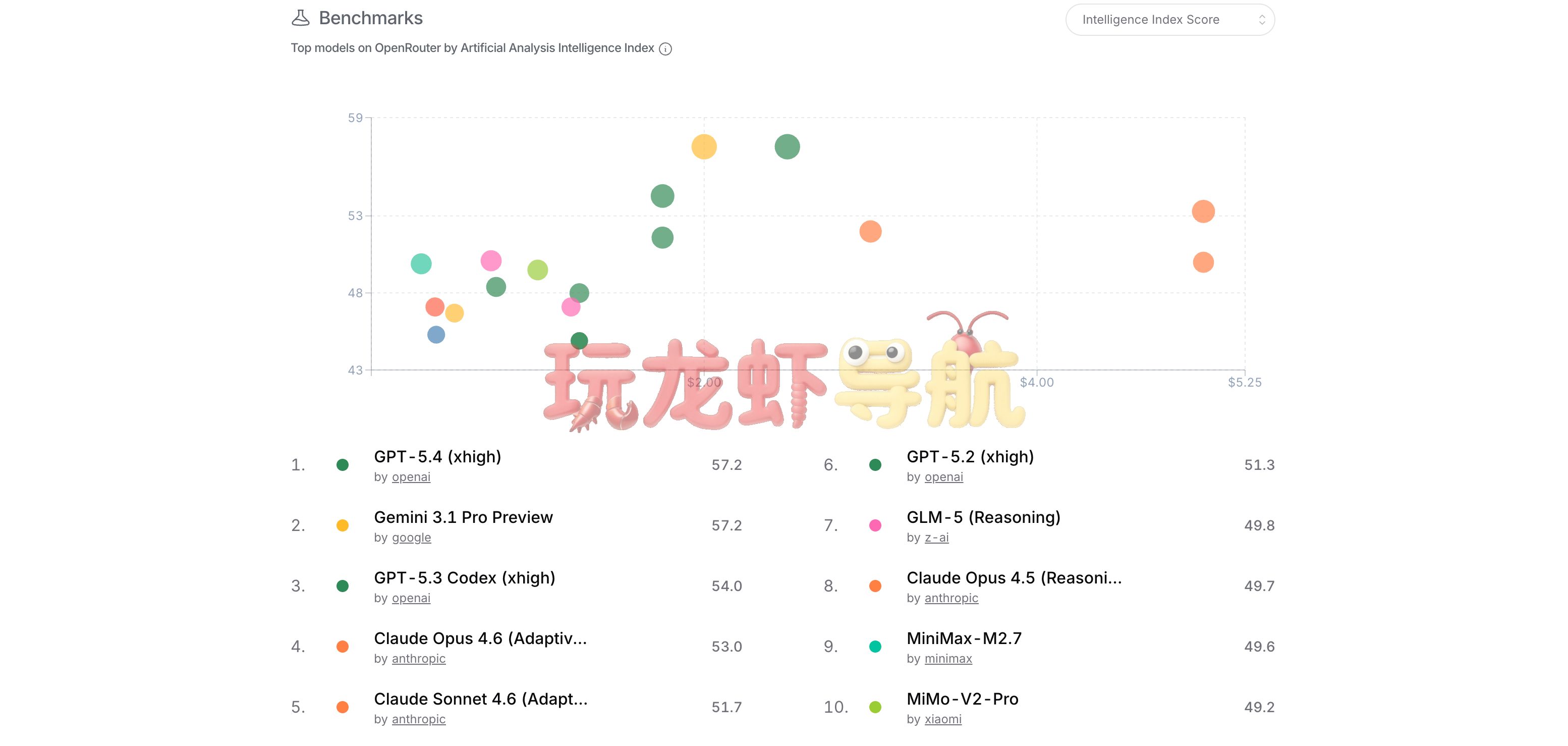This screenshot has width=1568, height=746.
Task: Click the orange legend dot for Claude Opus 4.5
Action: [875, 586]
